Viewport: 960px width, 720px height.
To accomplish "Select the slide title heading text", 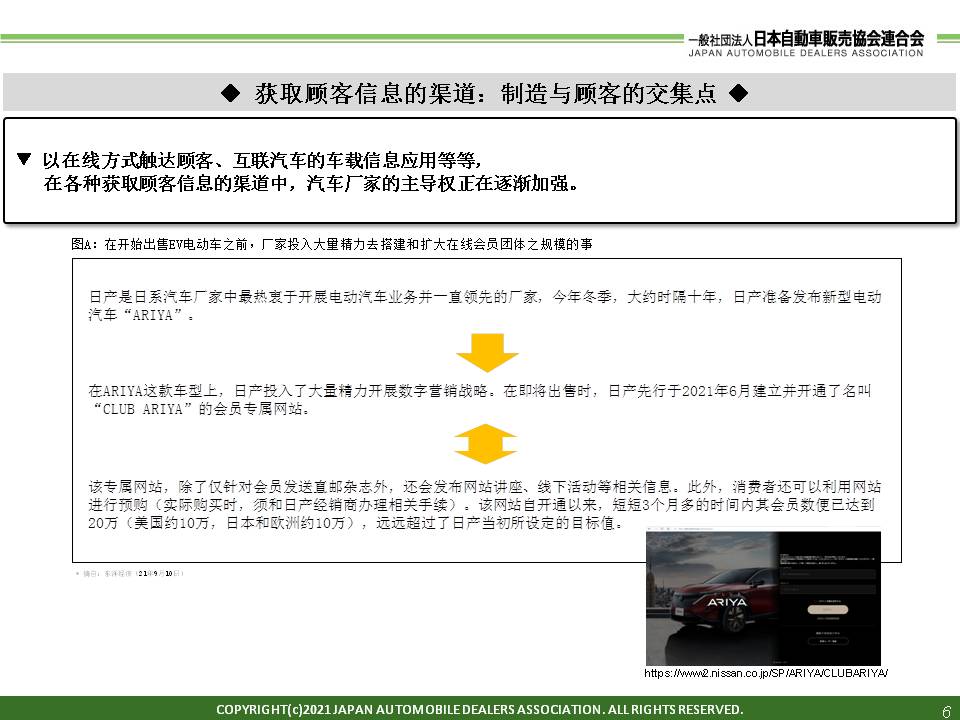I will 484,94.
